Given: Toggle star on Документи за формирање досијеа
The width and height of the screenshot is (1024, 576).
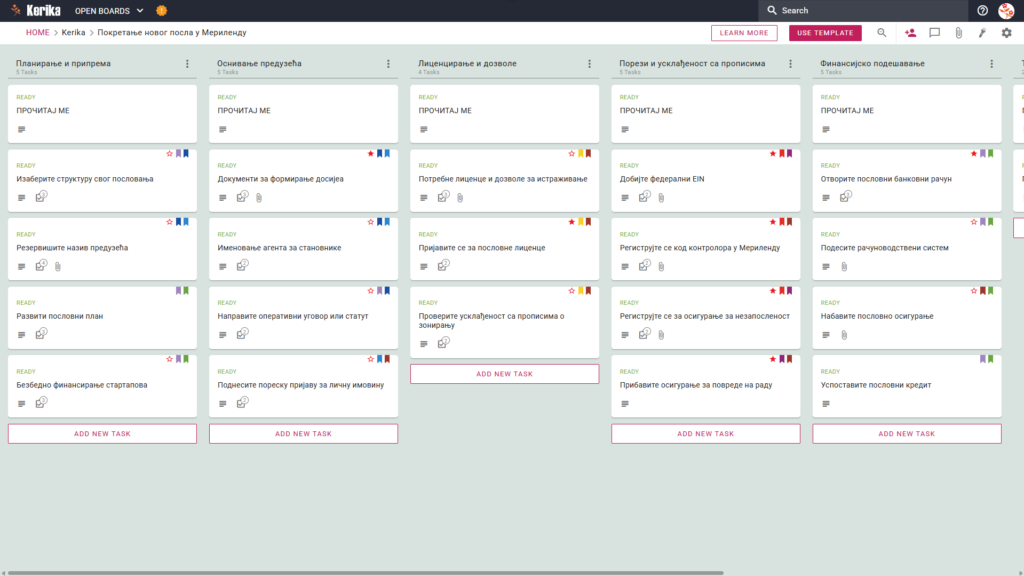Looking at the screenshot, I should (x=370, y=153).
